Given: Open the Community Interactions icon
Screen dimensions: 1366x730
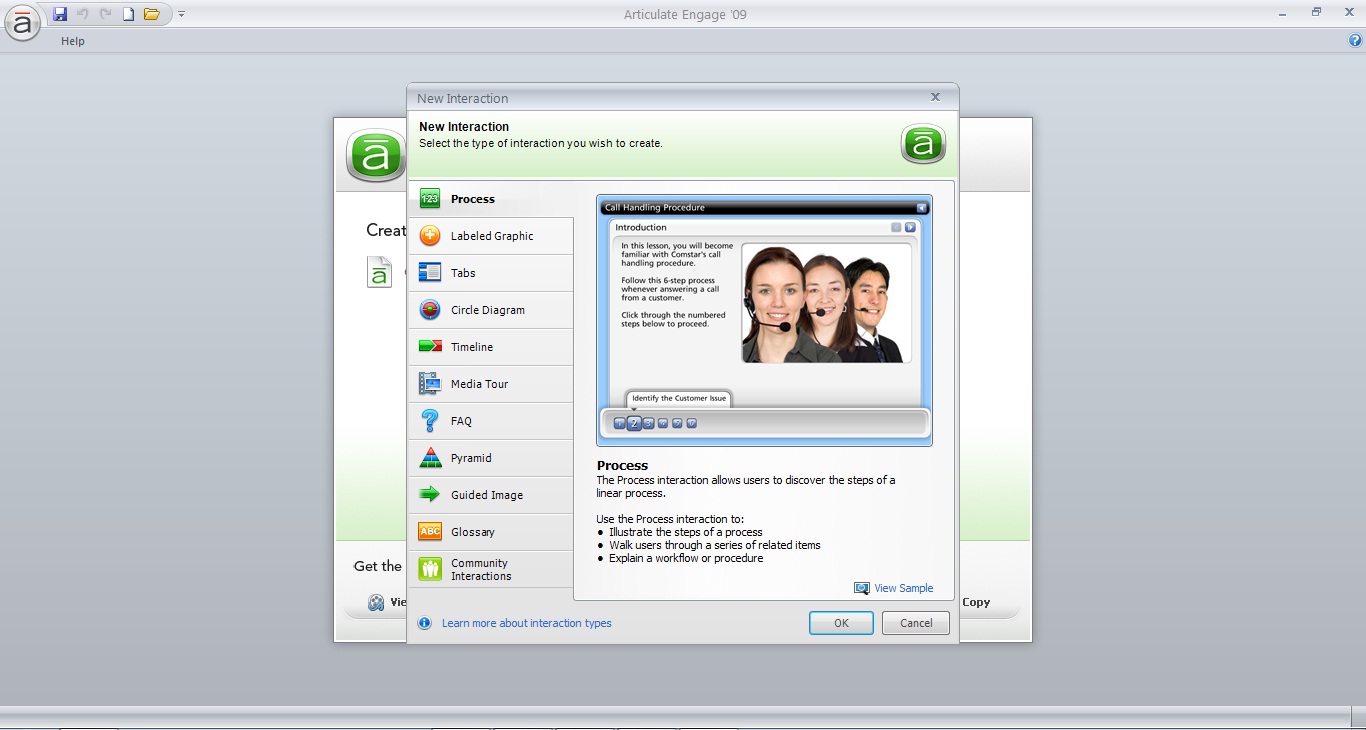Looking at the screenshot, I should 429,568.
